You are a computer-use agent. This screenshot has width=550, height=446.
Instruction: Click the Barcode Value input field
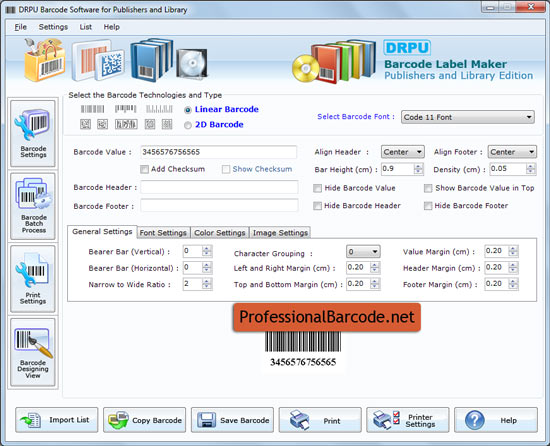[x=219, y=152]
